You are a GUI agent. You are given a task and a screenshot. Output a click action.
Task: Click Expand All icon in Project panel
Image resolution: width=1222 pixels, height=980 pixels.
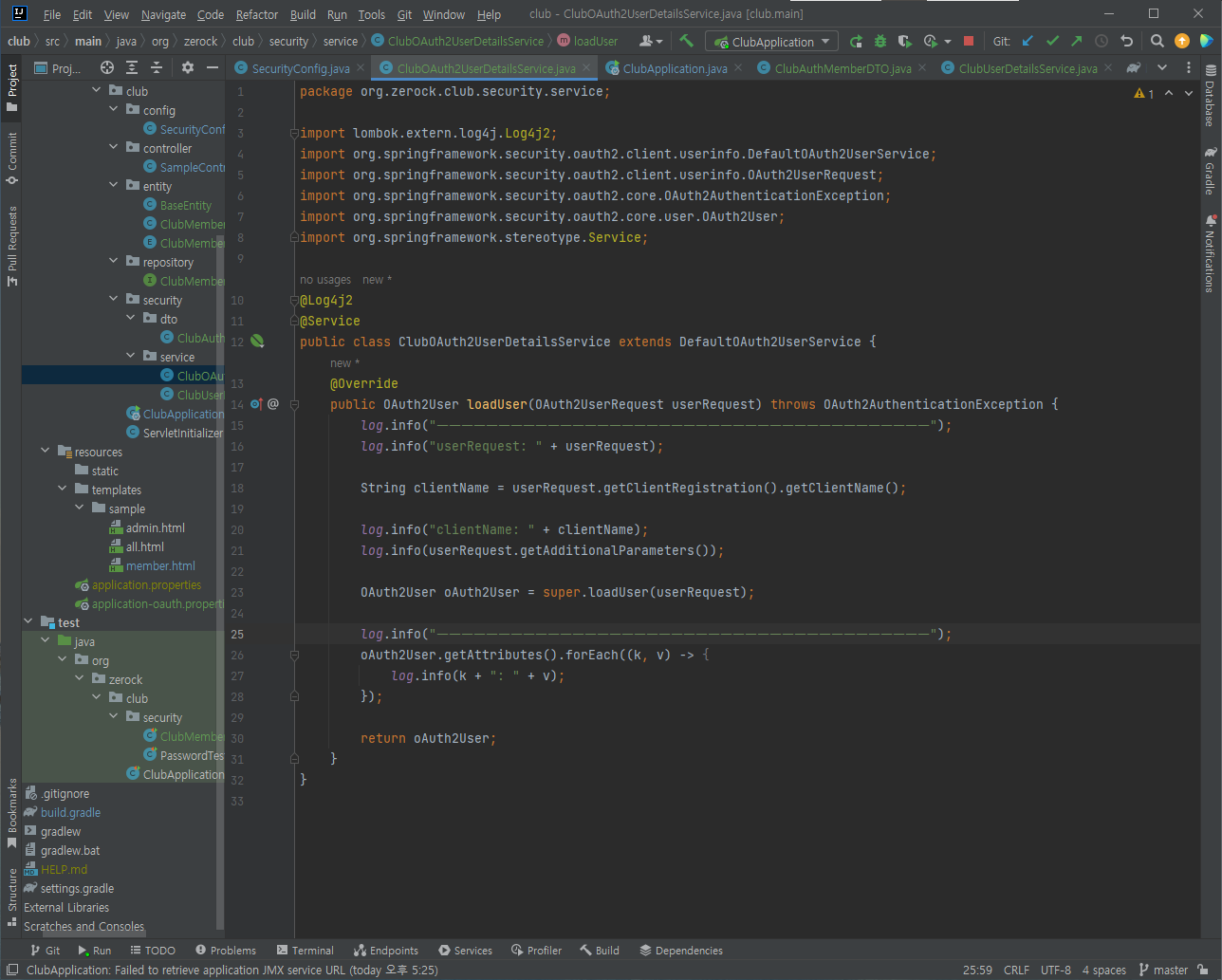coord(132,67)
